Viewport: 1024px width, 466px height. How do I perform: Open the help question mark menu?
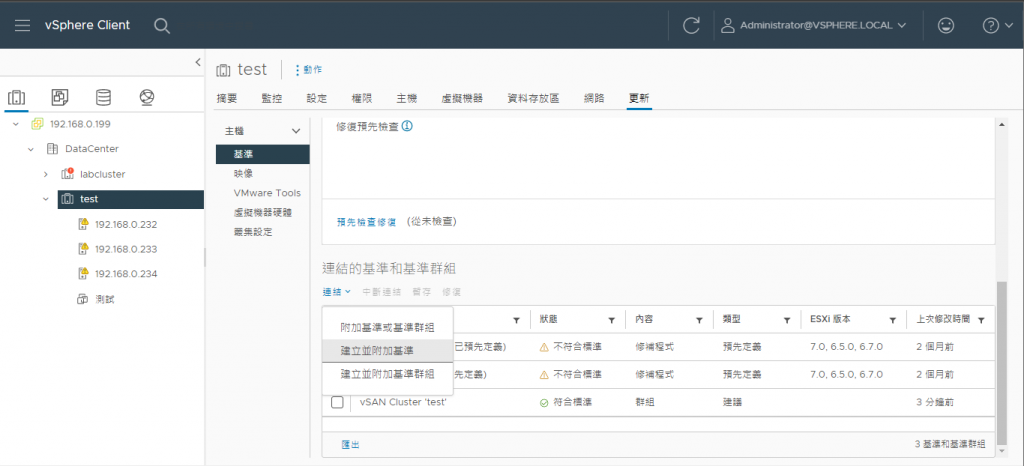tap(998, 25)
